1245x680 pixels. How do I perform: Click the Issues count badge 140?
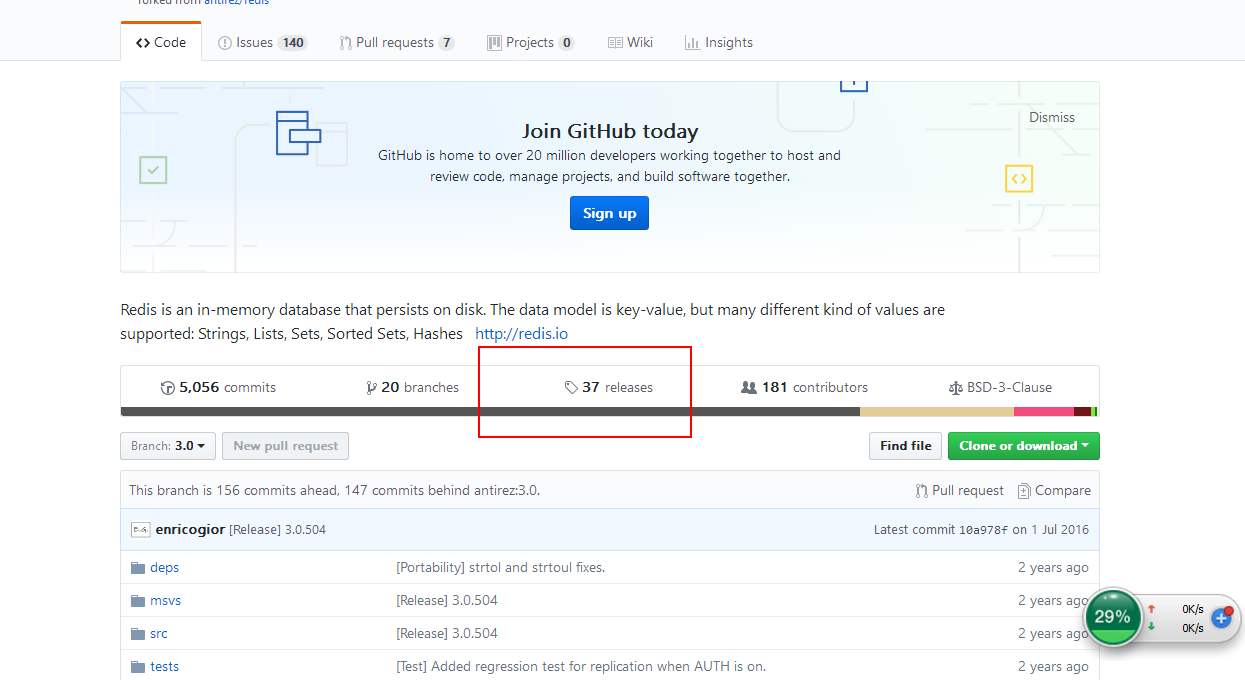[x=292, y=43]
